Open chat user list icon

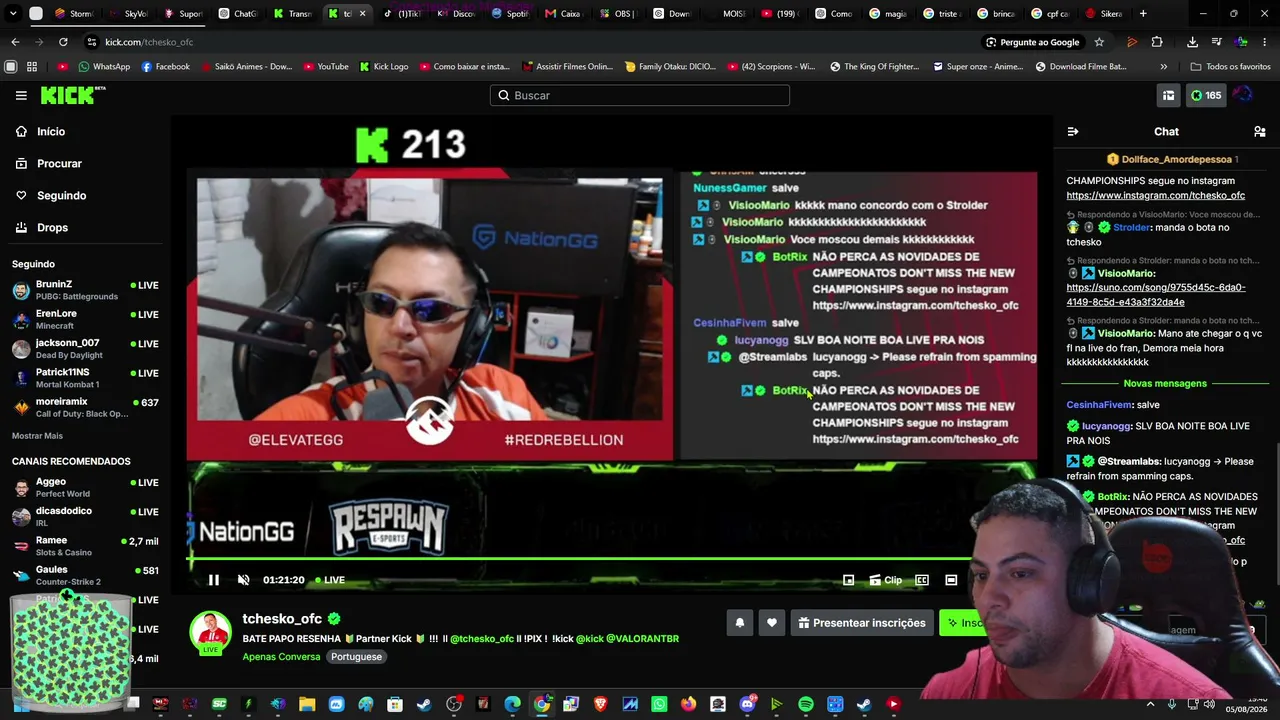1260,132
